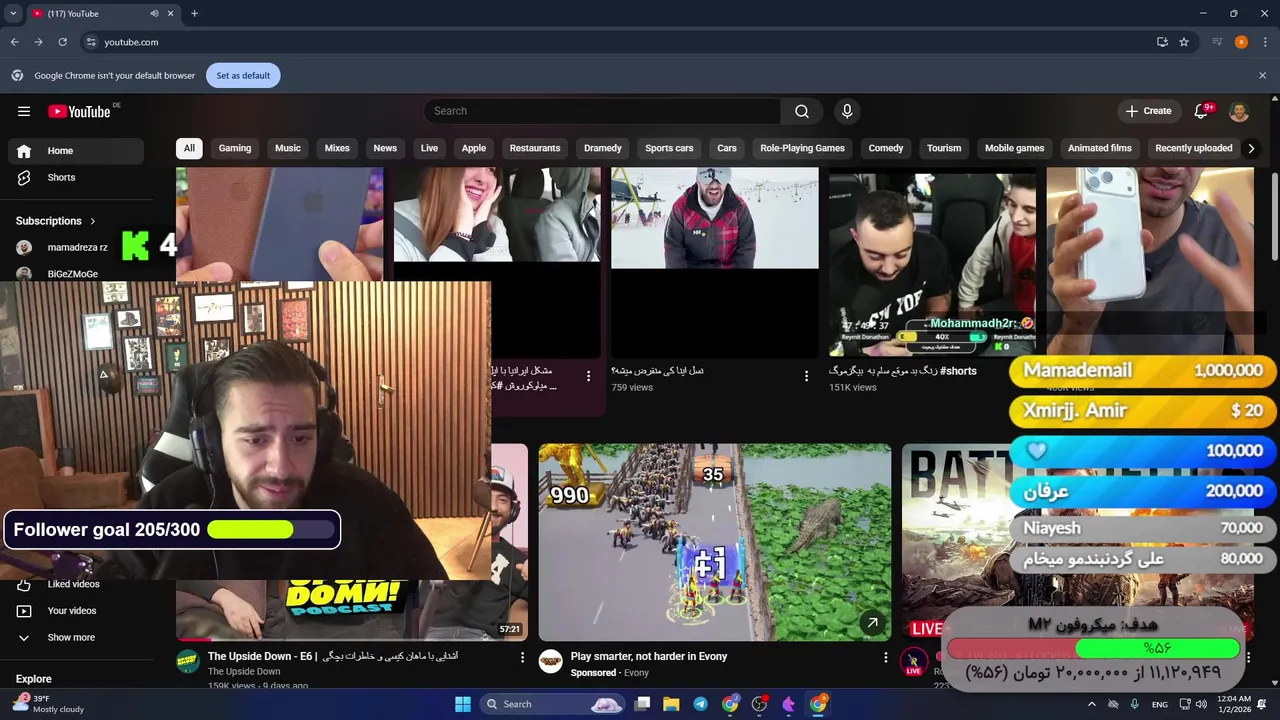
Task: Dismiss the default browser infobar
Action: 1262,75
